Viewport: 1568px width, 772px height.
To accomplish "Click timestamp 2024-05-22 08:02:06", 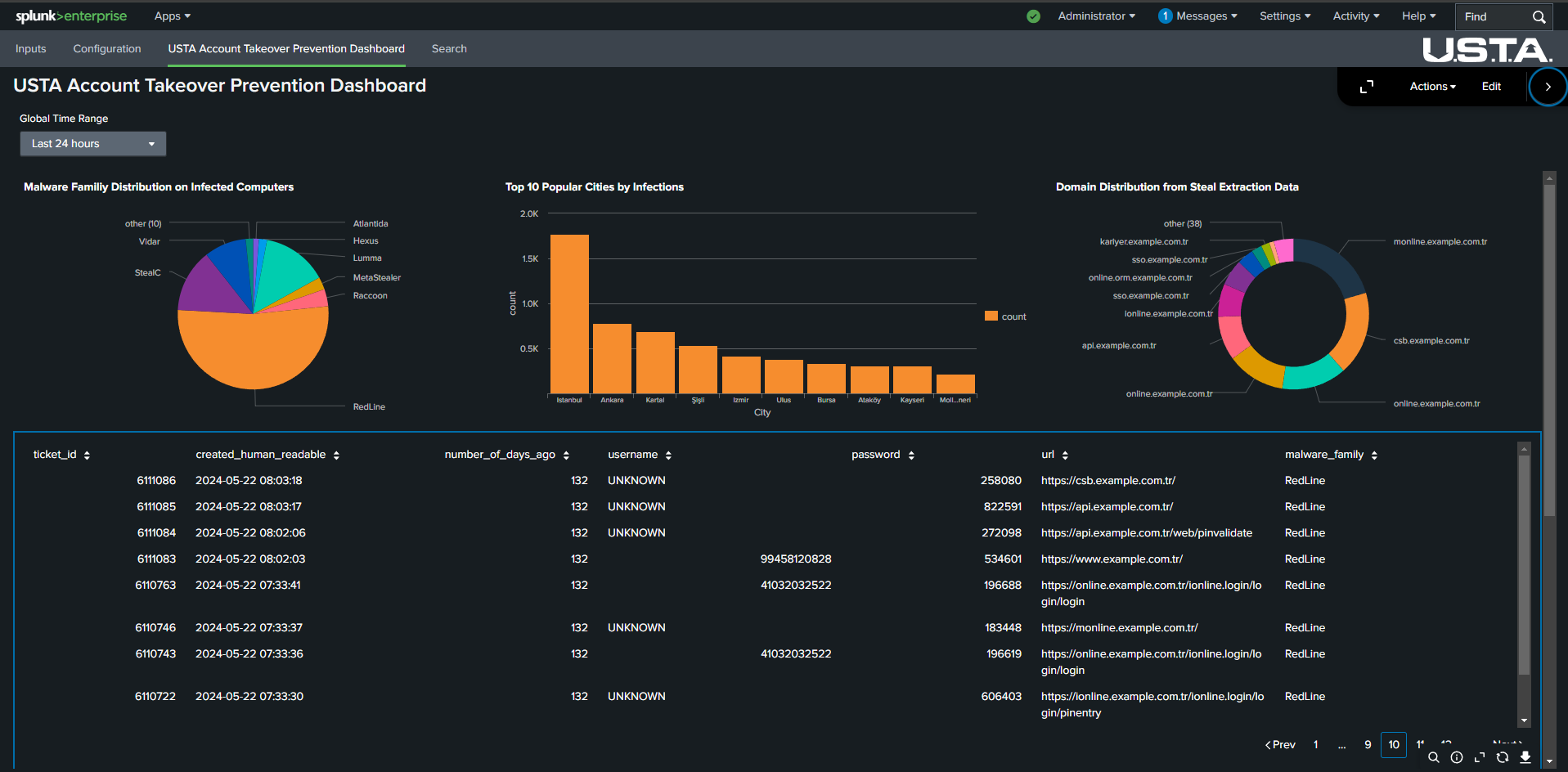I will tap(250, 533).
